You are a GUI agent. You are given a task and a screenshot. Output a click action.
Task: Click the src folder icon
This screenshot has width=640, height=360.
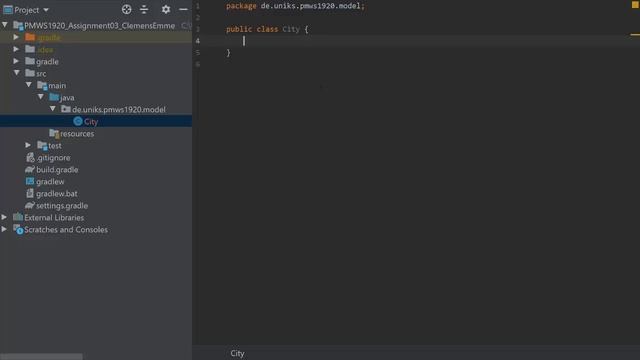point(30,73)
